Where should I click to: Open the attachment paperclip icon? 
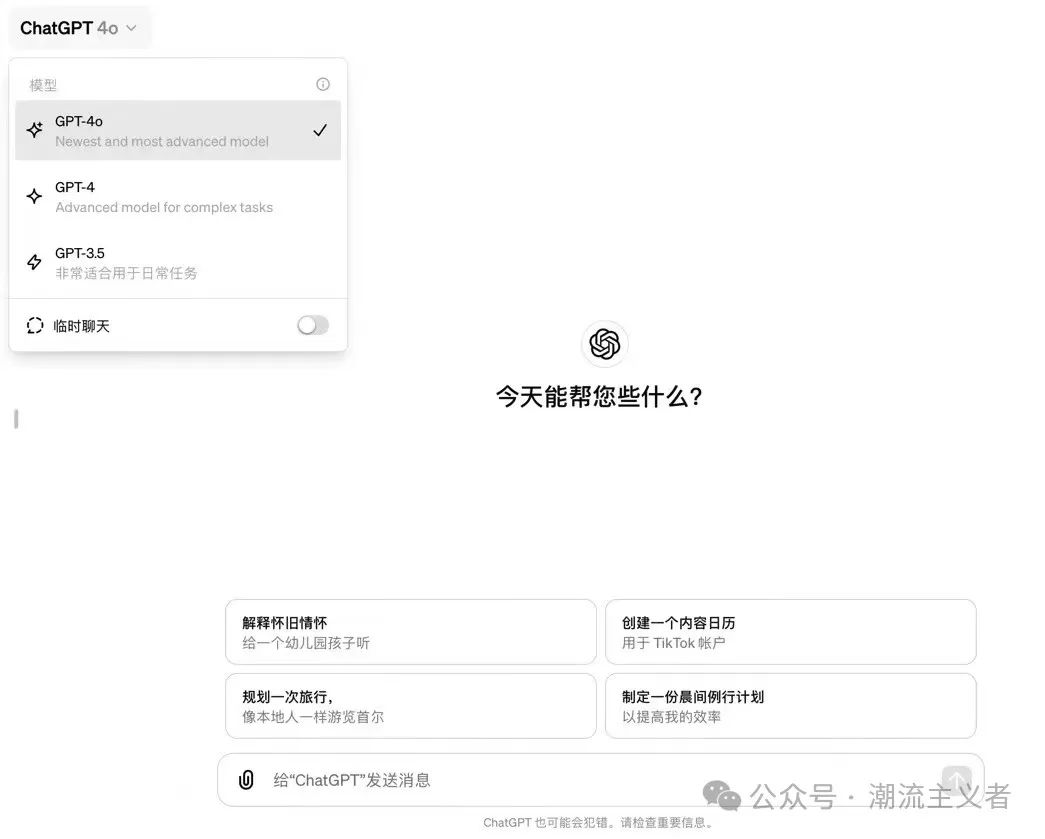245,779
